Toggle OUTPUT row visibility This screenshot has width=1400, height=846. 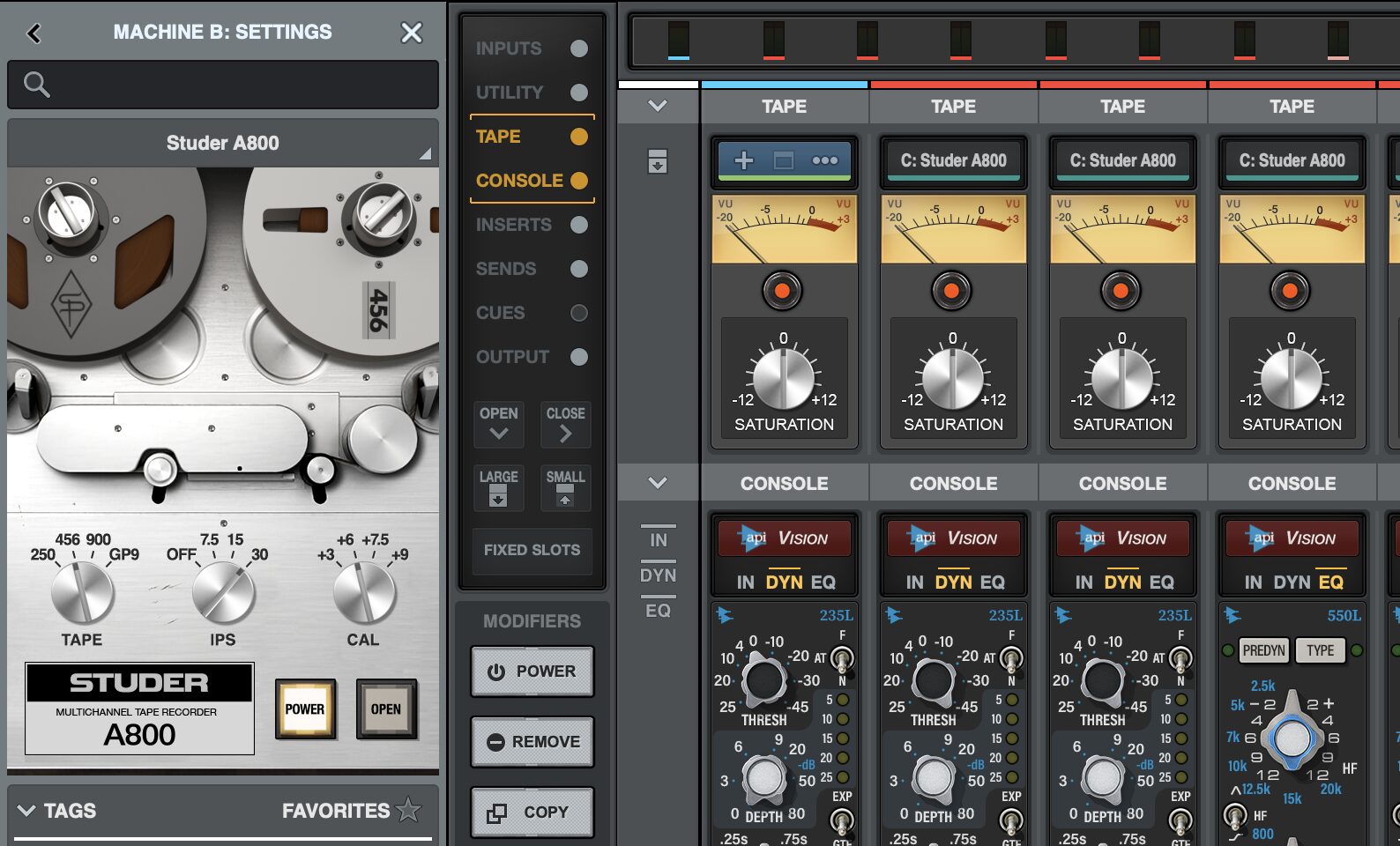[x=579, y=357]
